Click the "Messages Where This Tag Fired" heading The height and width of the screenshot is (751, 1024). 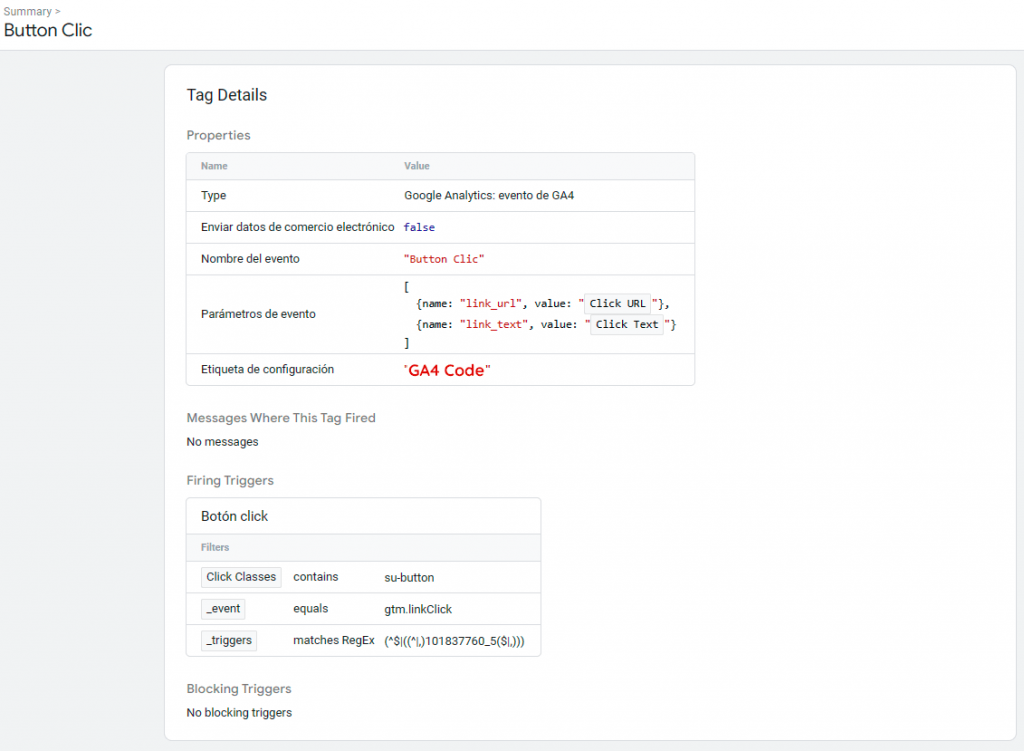point(281,418)
